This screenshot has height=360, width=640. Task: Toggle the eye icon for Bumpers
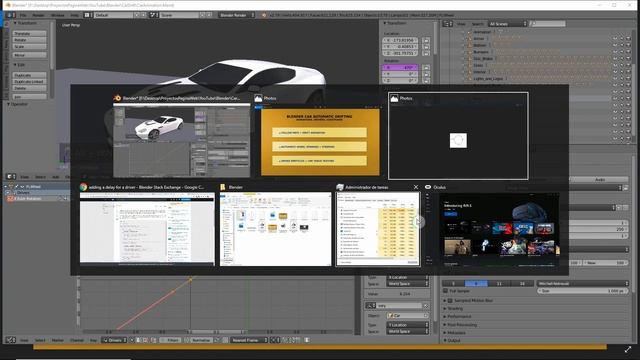pyautogui.click(x=615, y=52)
